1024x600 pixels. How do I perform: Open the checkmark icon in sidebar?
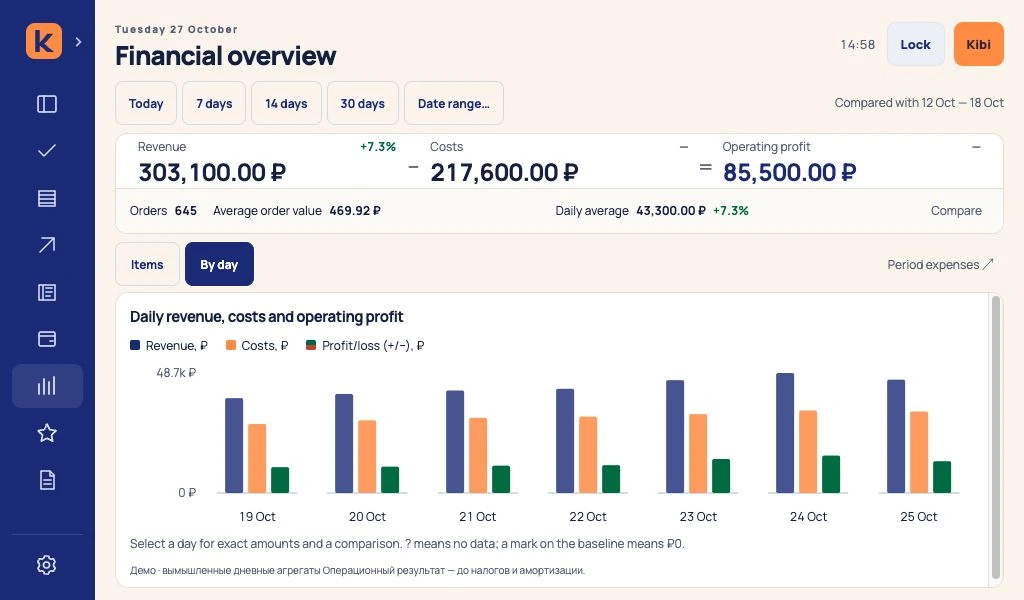click(x=47, y=151)
